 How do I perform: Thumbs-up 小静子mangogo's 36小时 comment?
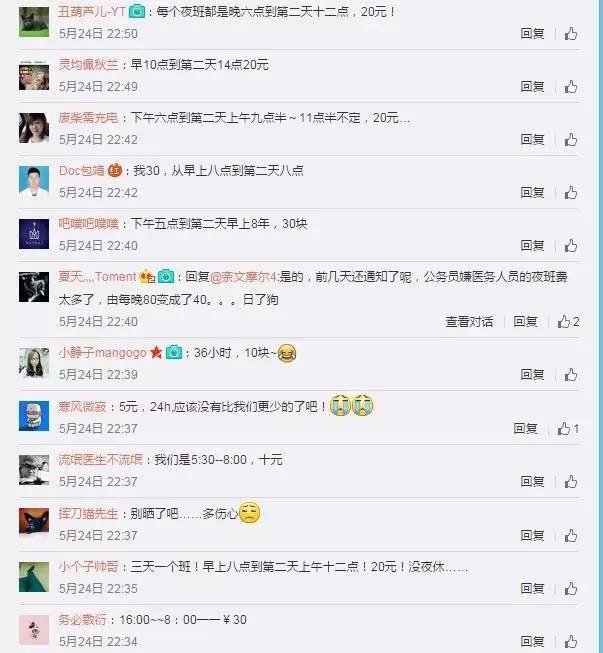point(571,375)
